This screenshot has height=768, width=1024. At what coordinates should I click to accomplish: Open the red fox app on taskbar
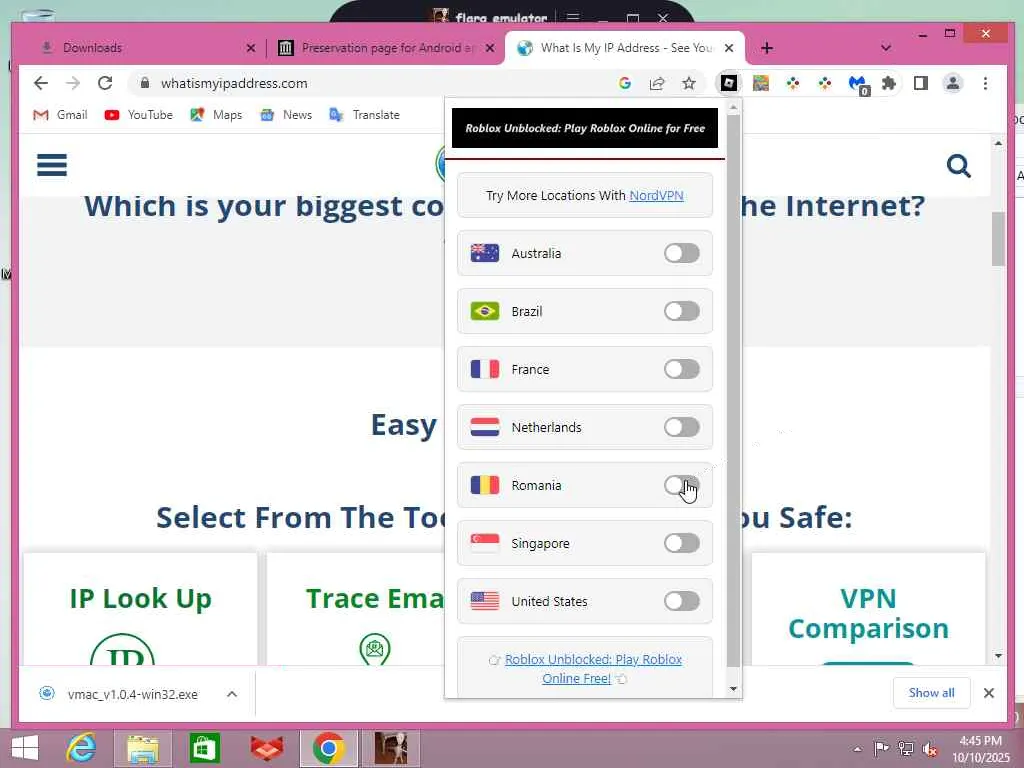point(267,748)
